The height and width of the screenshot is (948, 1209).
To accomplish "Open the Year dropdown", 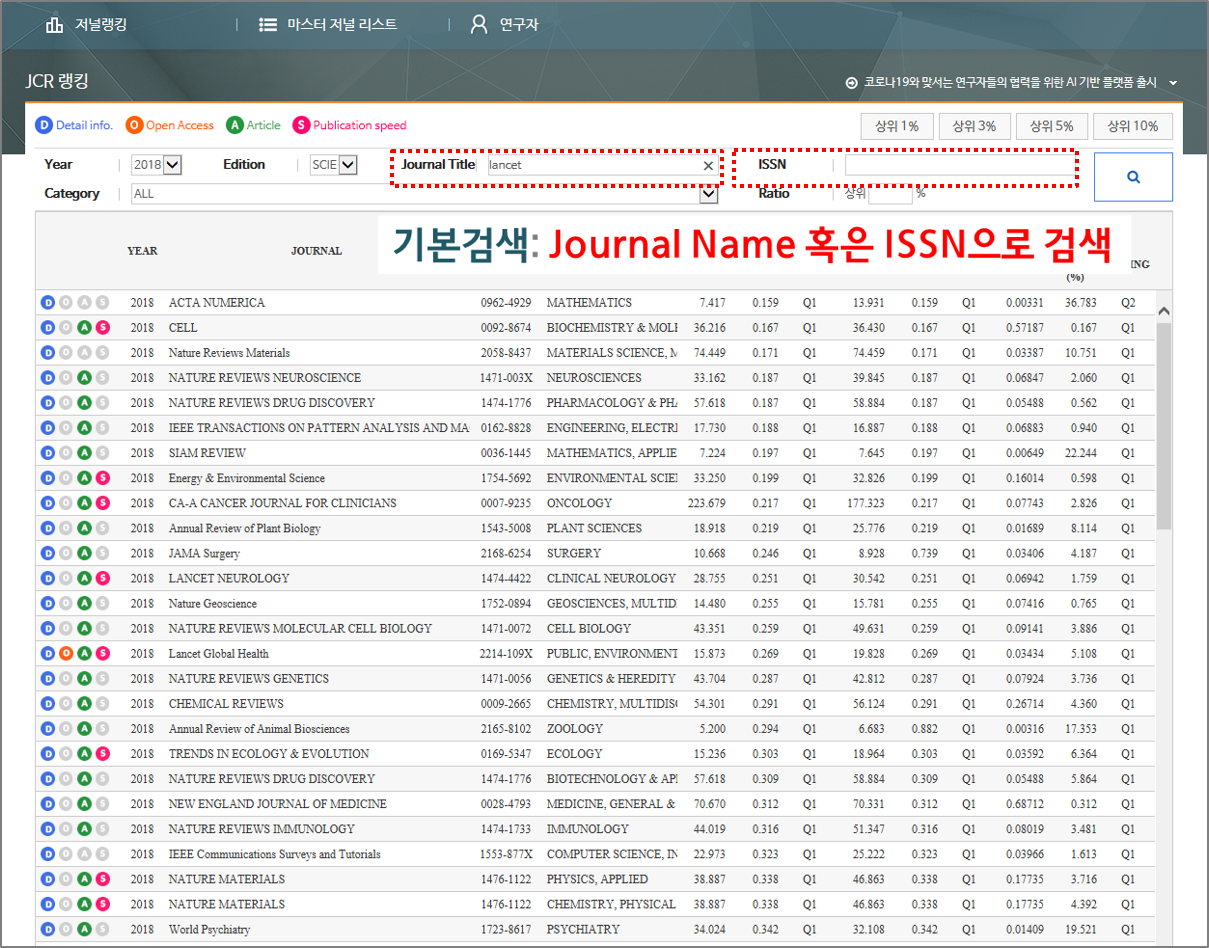I will click(171, 165).
